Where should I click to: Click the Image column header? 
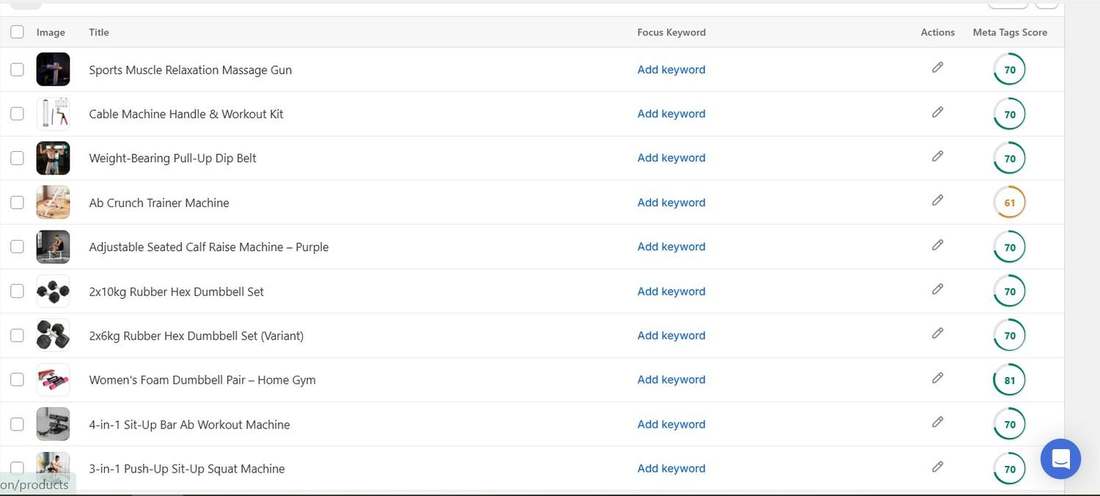[51, 32]
